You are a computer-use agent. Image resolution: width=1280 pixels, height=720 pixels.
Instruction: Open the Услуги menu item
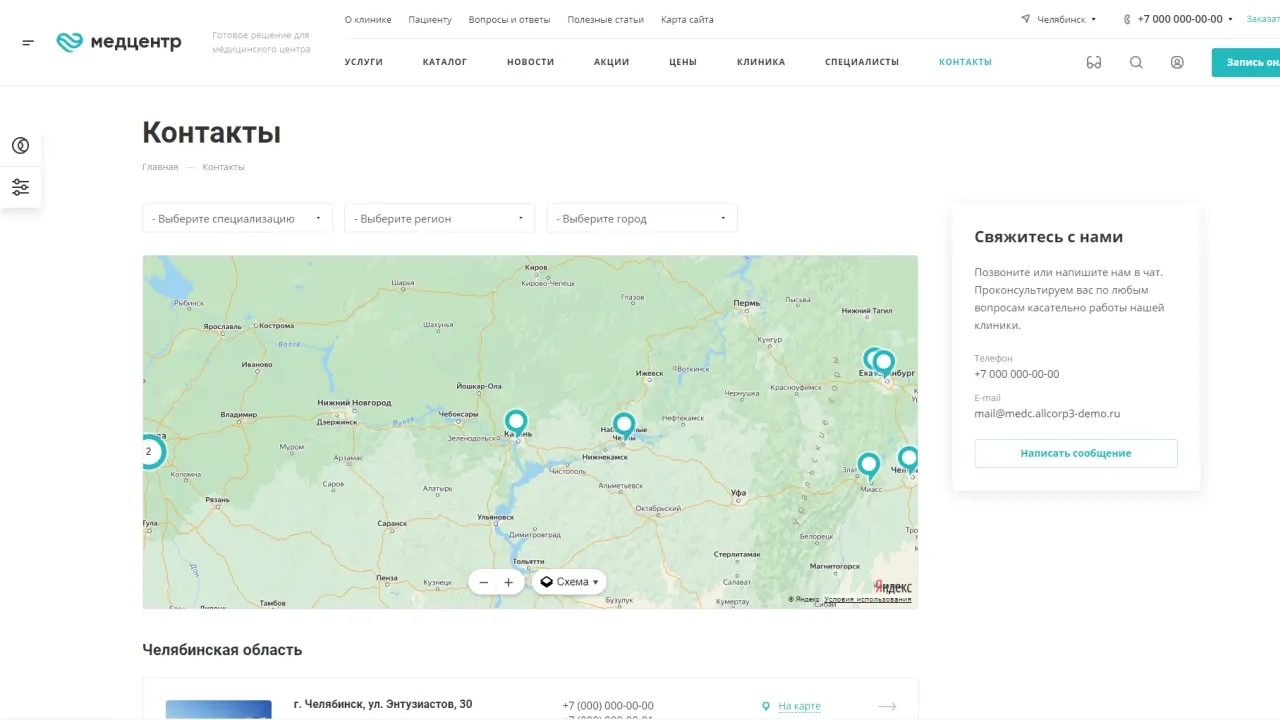[x=364, y=62]
